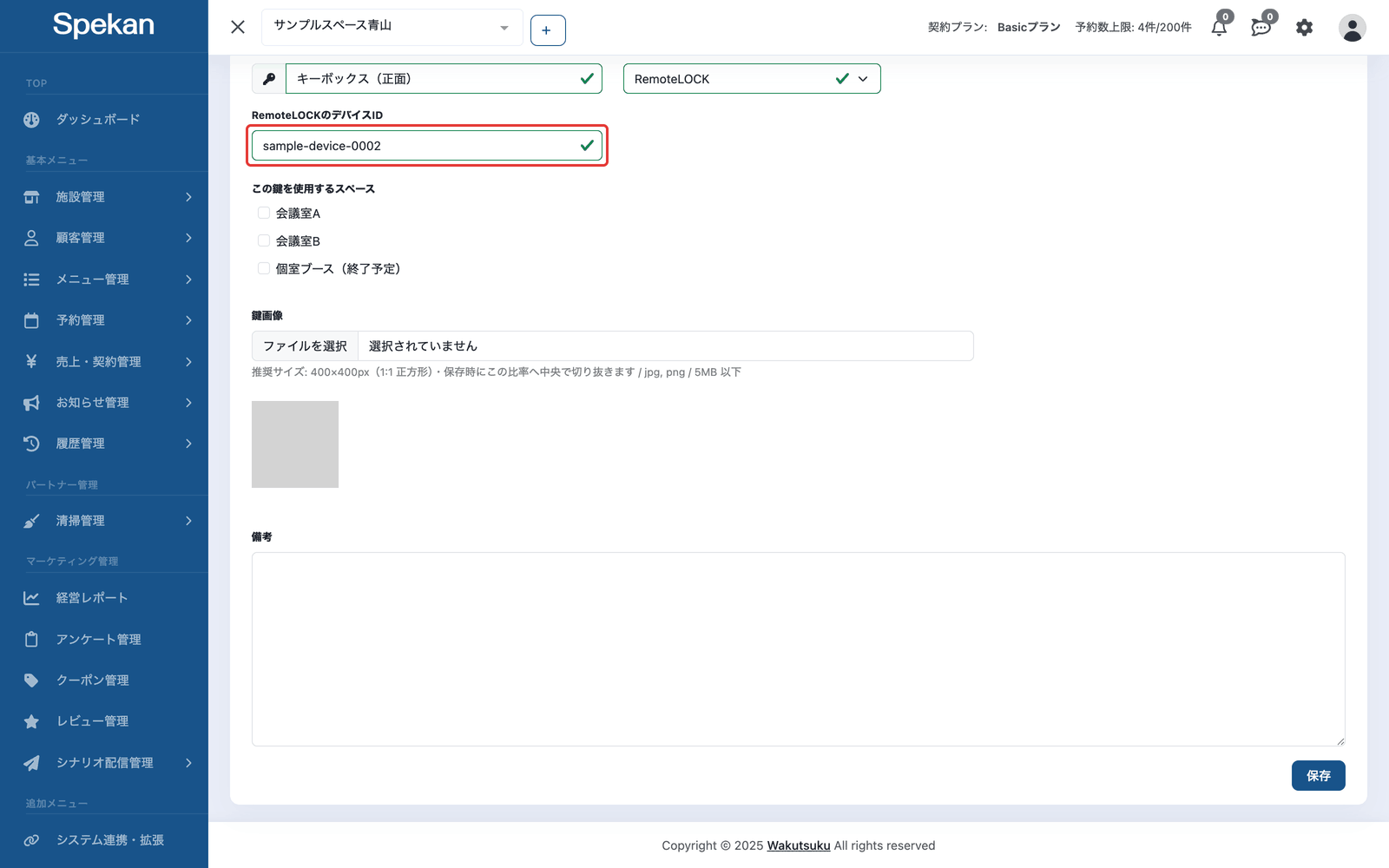Open the chat messages icon

[x=1261, y=27]
